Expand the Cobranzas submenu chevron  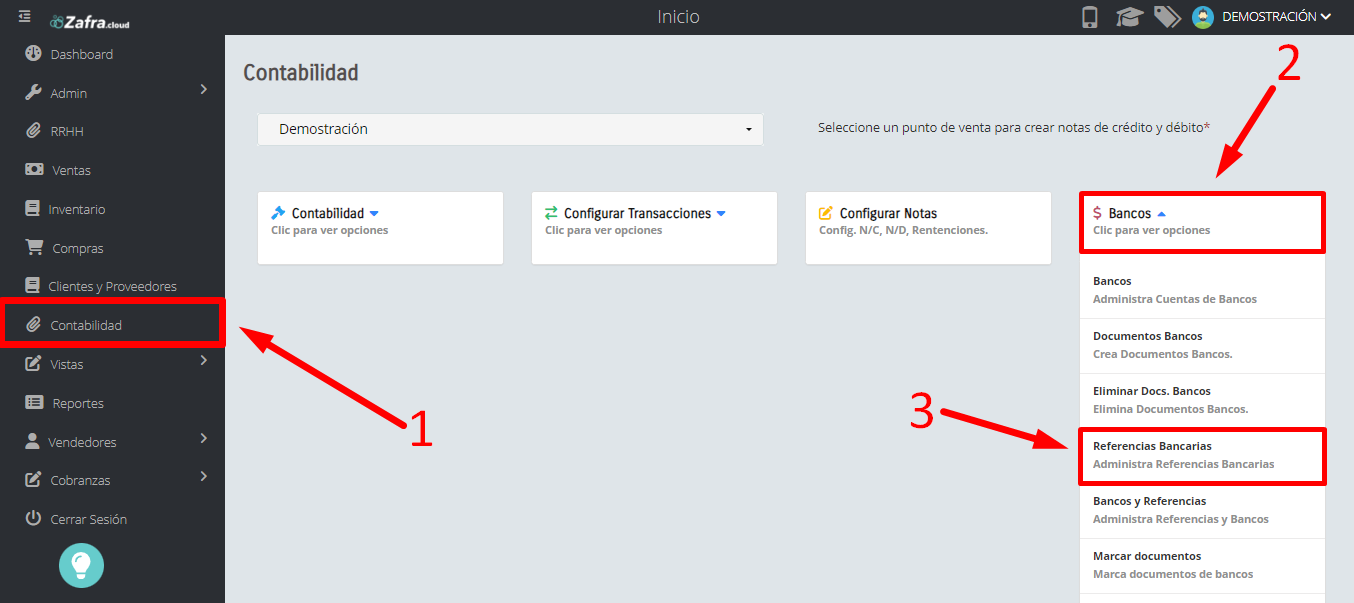coord(204,477)
